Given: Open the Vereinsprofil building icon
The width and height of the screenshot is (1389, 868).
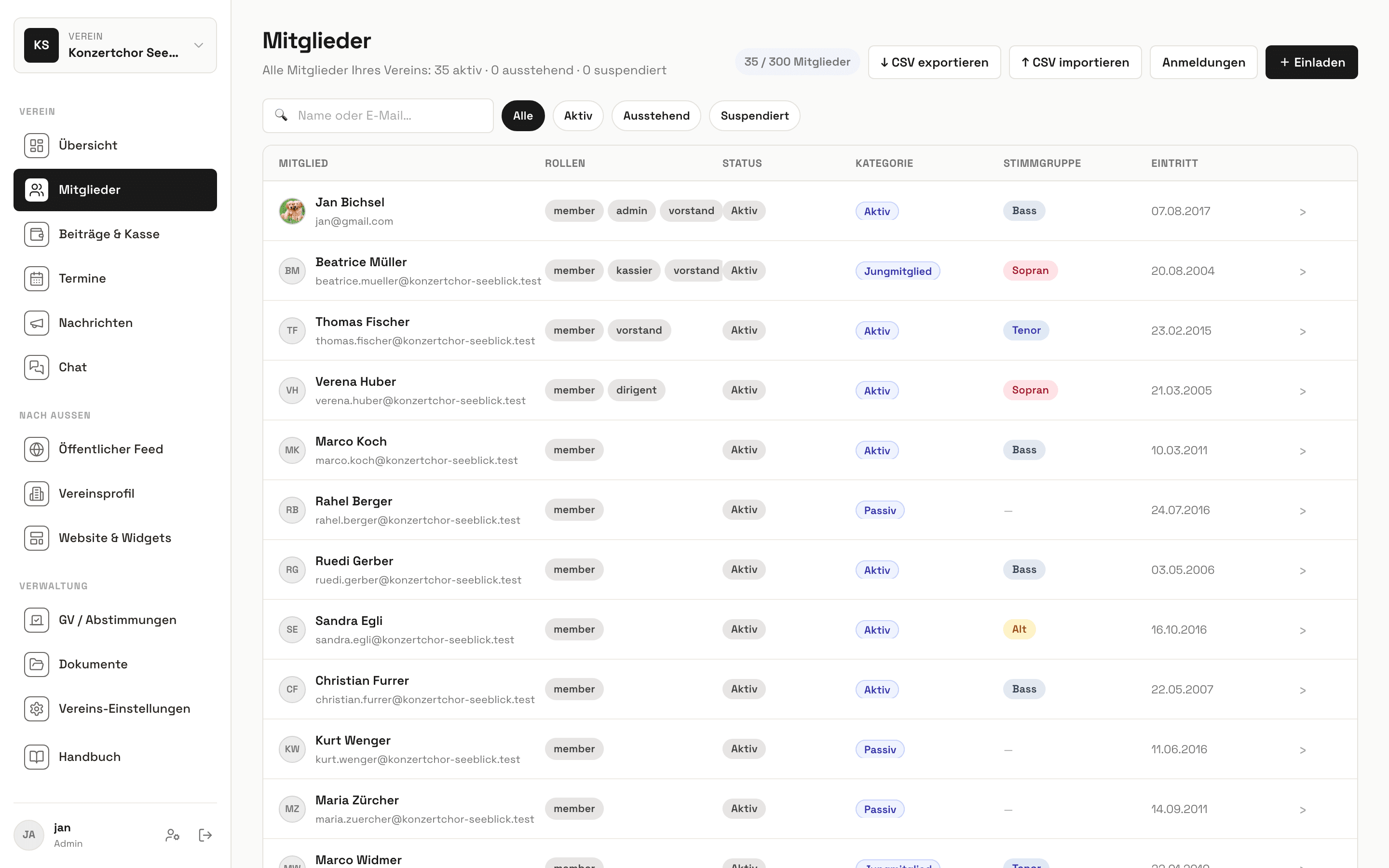Looking at the screenshot, I should pyautogui.click(x=37, y=493).
